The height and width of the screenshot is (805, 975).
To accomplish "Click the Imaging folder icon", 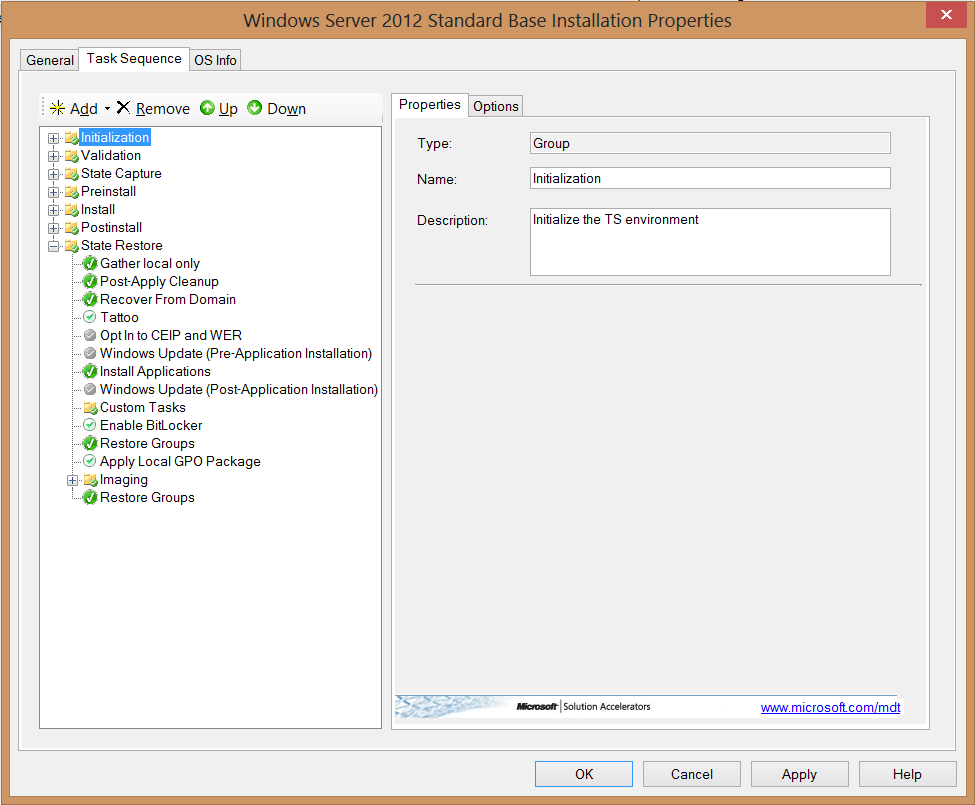I will click(x=91, y=480).
